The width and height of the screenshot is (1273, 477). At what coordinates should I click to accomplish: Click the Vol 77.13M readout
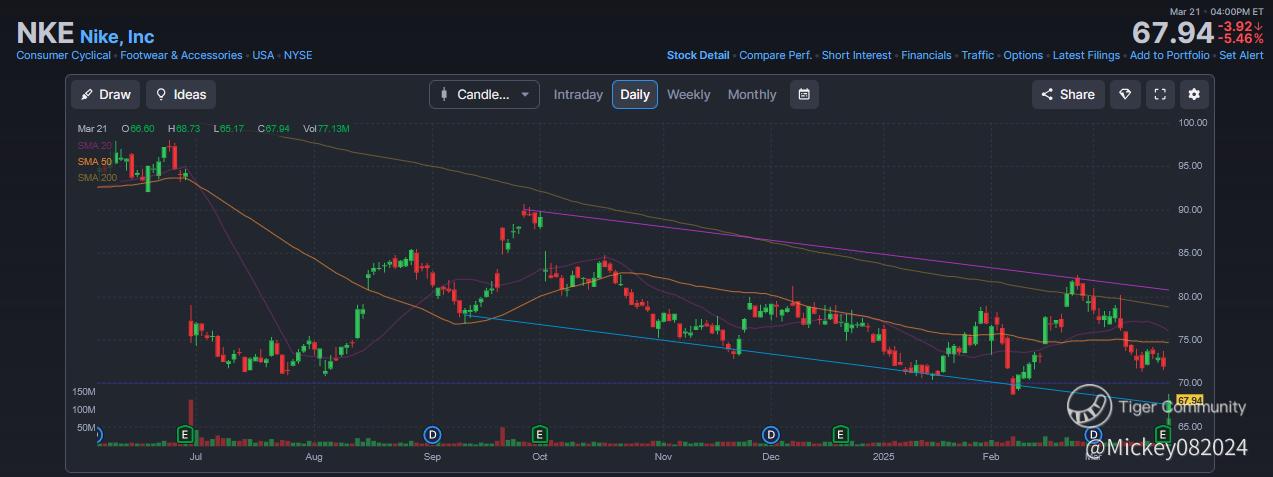pyautogui.click(x=326, y=129)
